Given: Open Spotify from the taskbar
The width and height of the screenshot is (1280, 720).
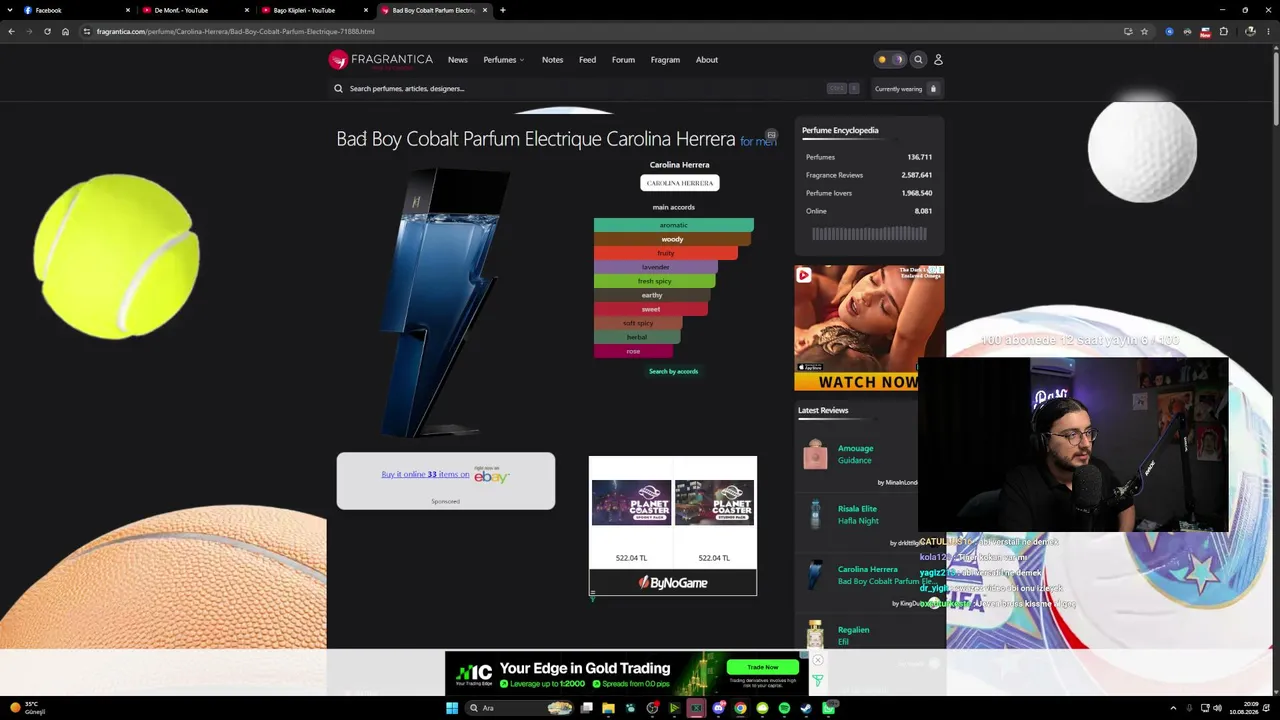Looking at the screenshot, I should pyautogui.click(x=784, y=708).
